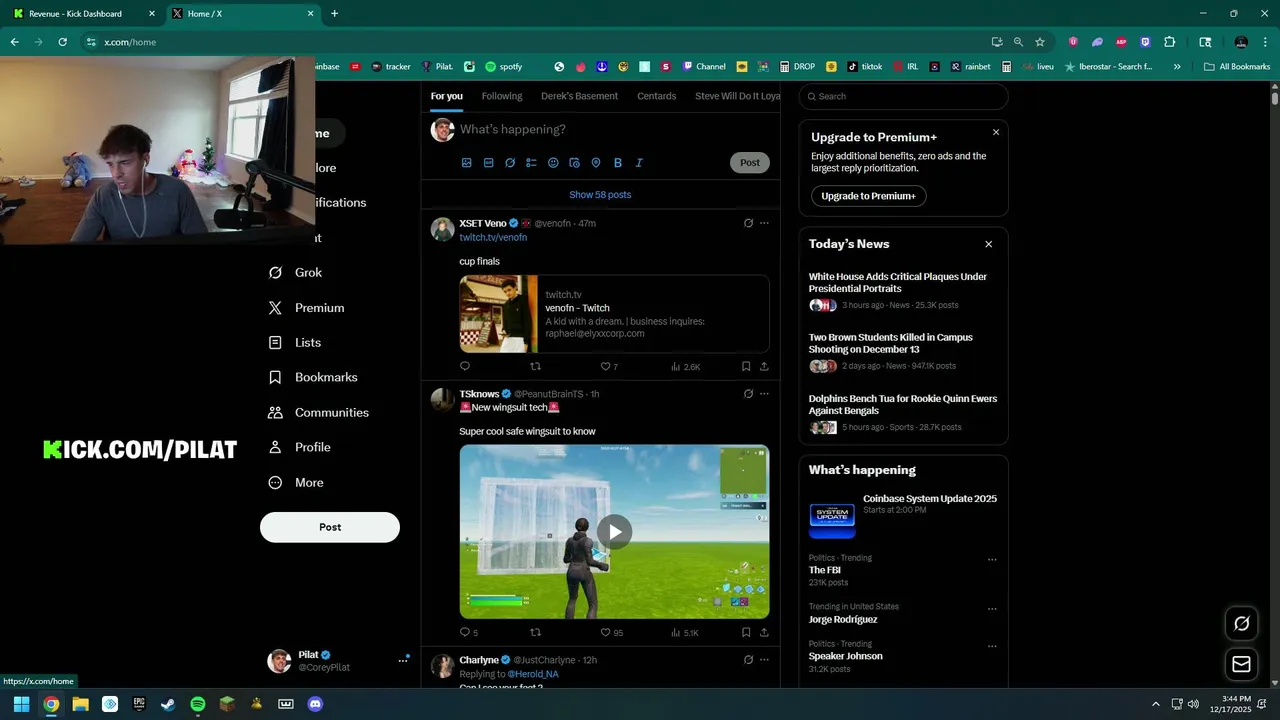Click Show 58 posts link

click(x=600, y=195)
